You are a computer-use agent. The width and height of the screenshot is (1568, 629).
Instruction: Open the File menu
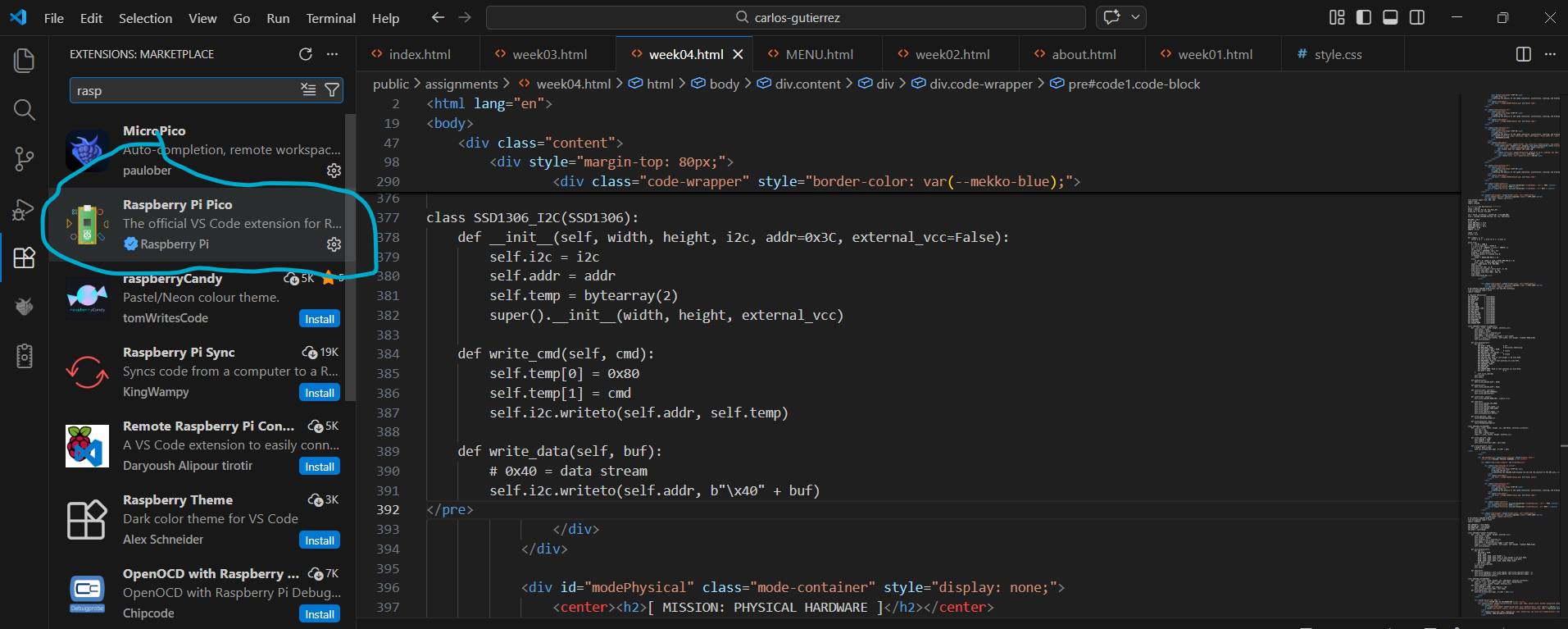54,18
